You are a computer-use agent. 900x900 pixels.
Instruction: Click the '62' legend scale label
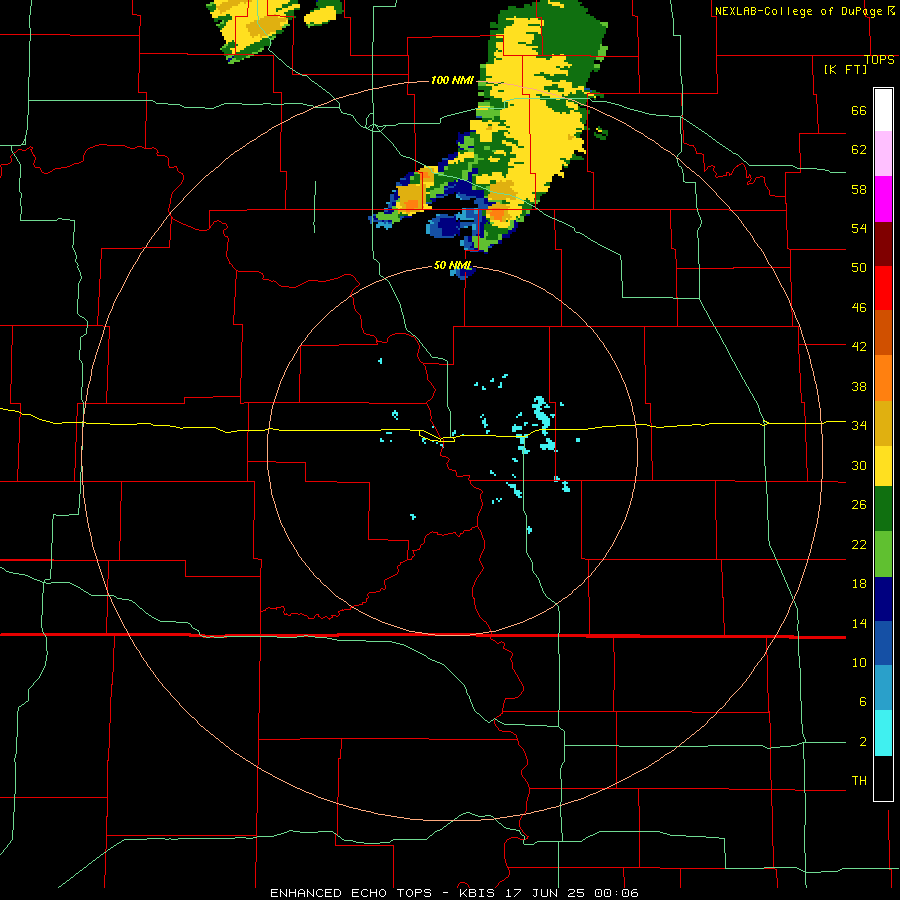click(x=859, y=150)
